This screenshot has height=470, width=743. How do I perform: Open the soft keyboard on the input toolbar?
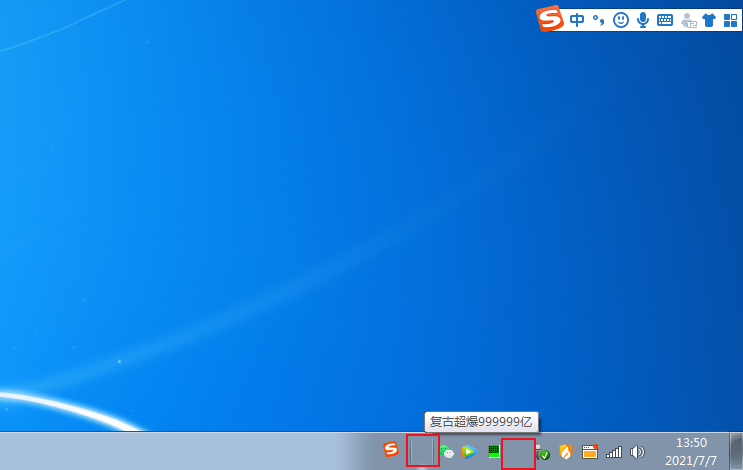665,20
